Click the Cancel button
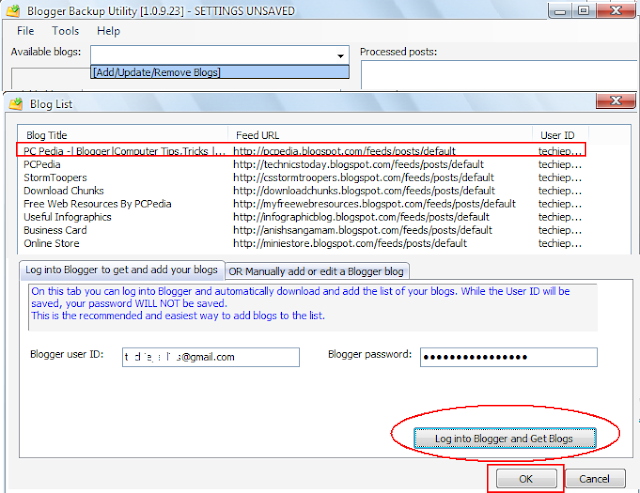 [x=594, y=478]
